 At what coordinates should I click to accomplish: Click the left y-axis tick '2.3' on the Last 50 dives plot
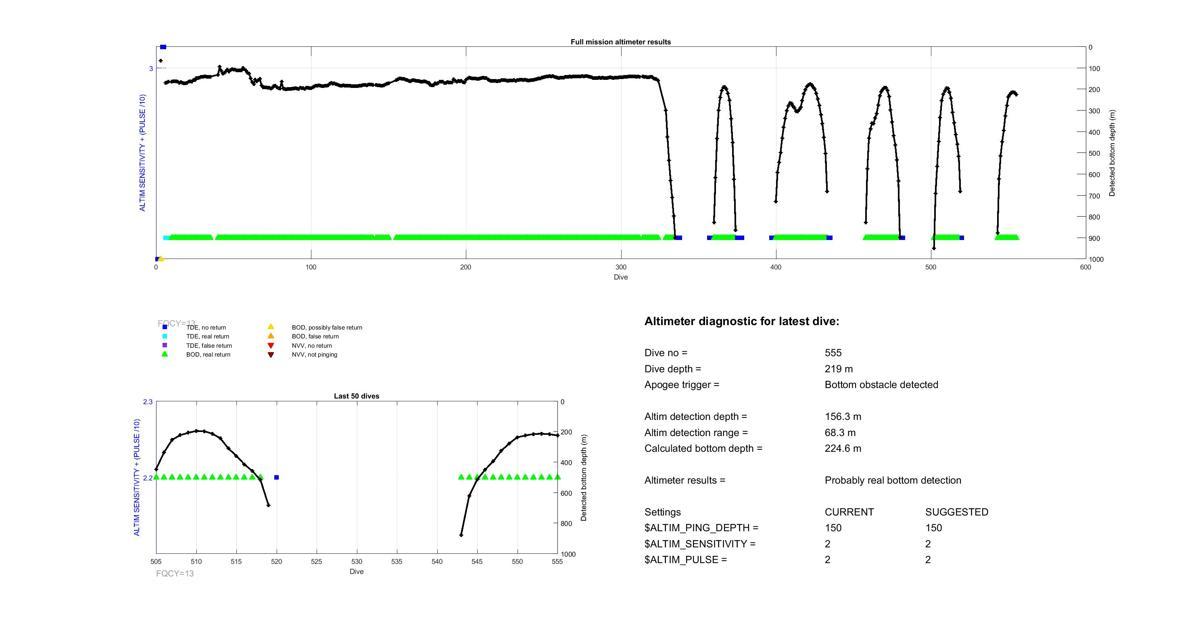pyautogui.click(x=148, y=402)
